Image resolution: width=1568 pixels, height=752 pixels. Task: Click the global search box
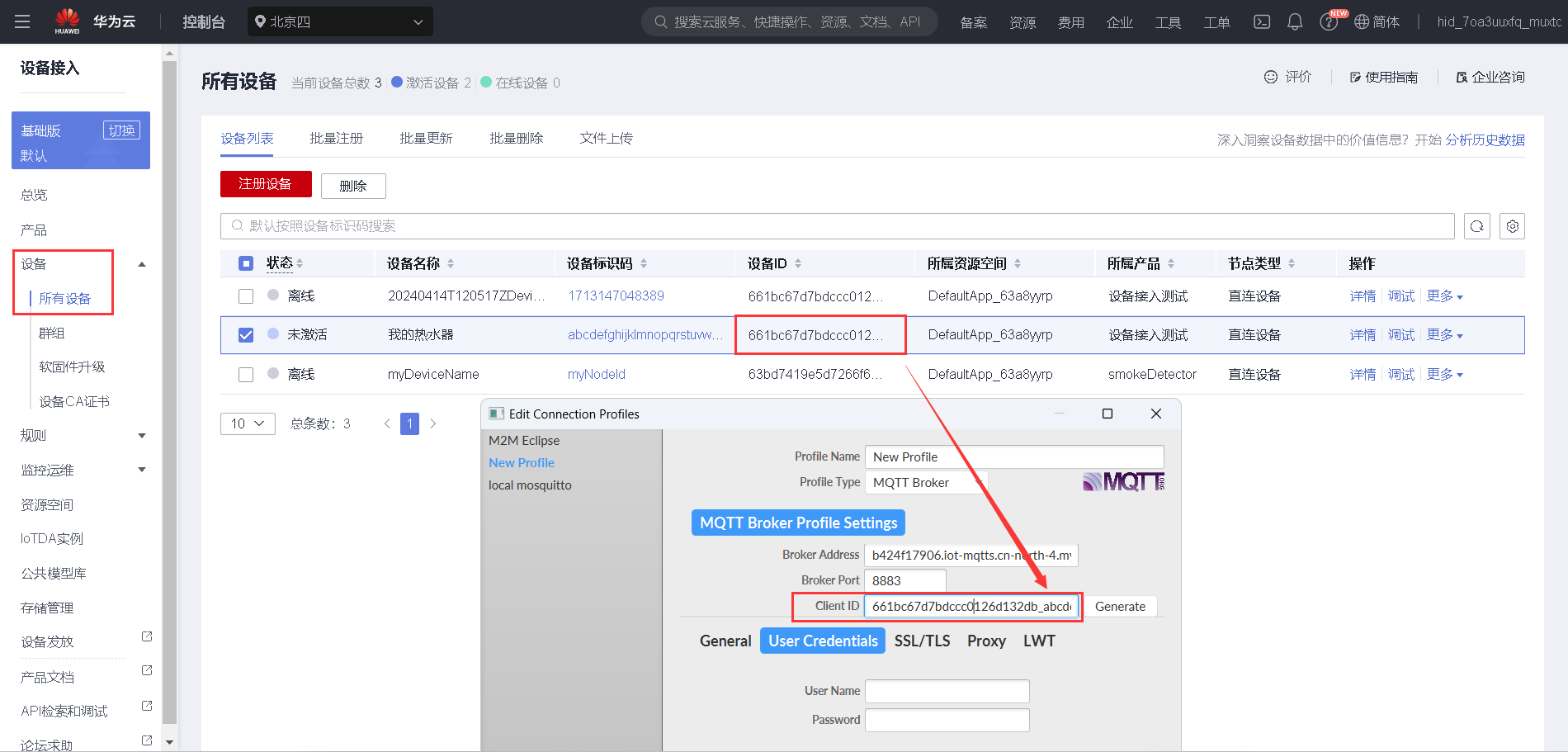tap(790, 21)
